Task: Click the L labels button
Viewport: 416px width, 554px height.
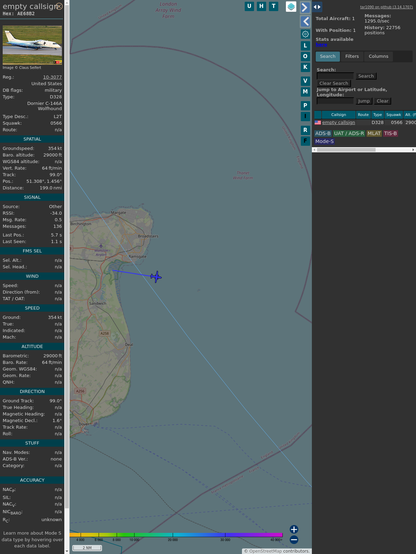Action: pos(305,46)
